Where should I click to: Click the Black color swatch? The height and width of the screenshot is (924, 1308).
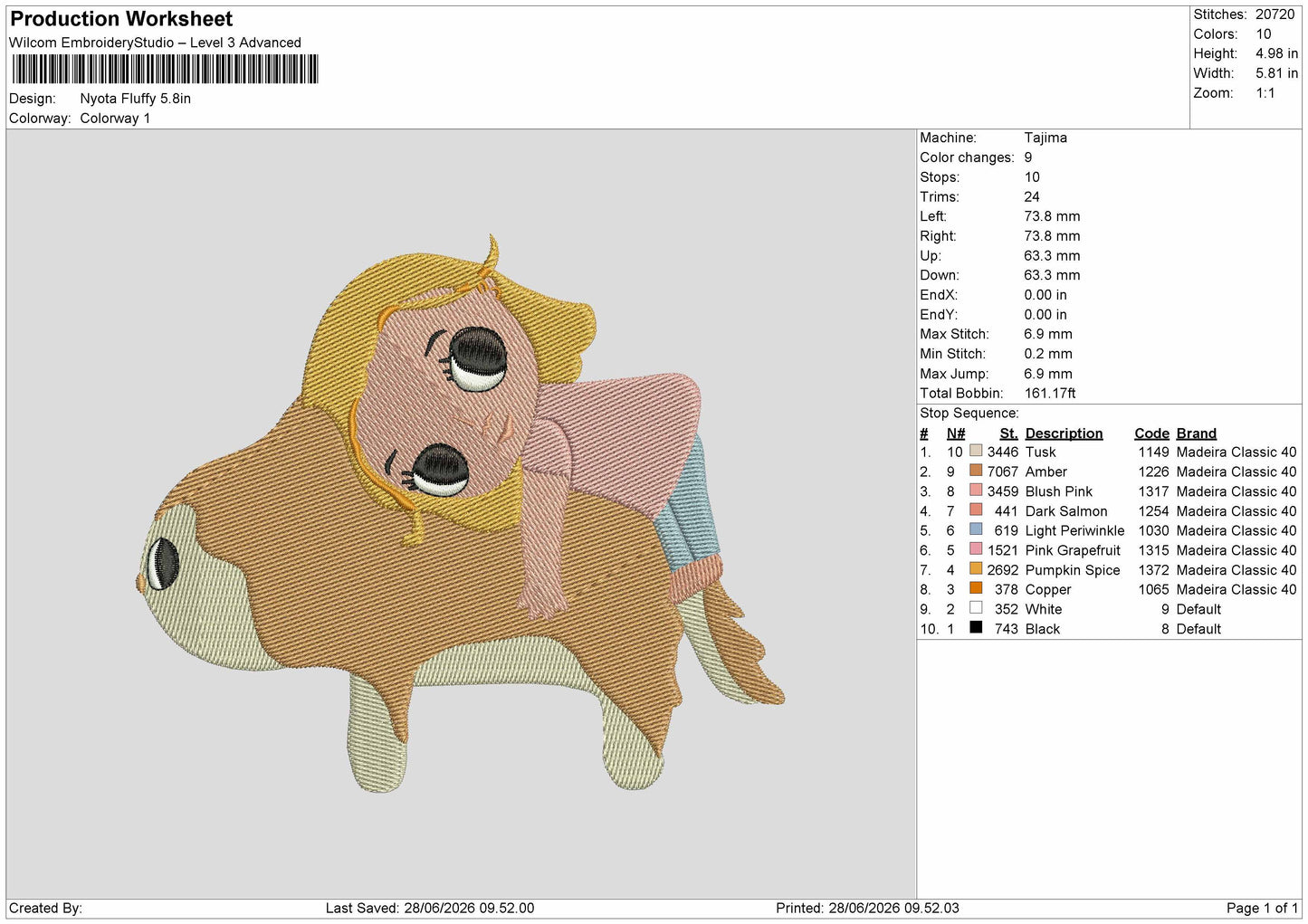(x=976, y=627)
